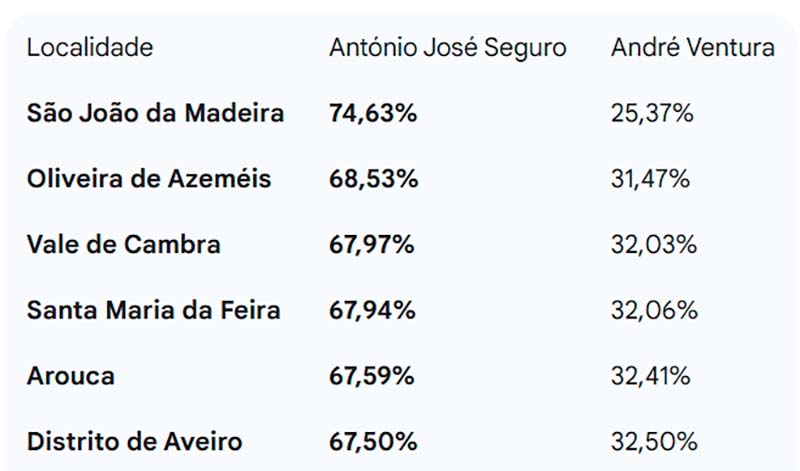
Task: Click the 74,63% value cell
Action: pos(372,113)
